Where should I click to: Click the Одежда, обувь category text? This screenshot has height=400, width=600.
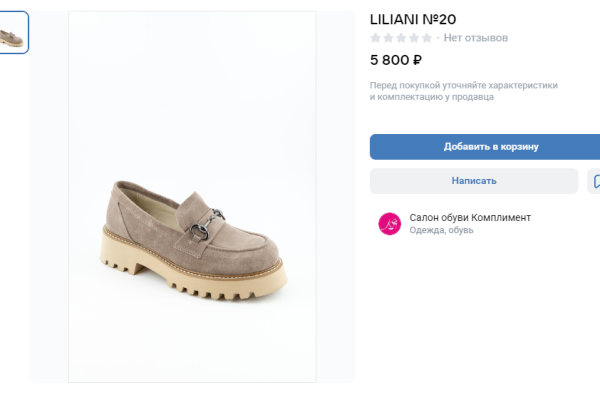pos(441,231)
